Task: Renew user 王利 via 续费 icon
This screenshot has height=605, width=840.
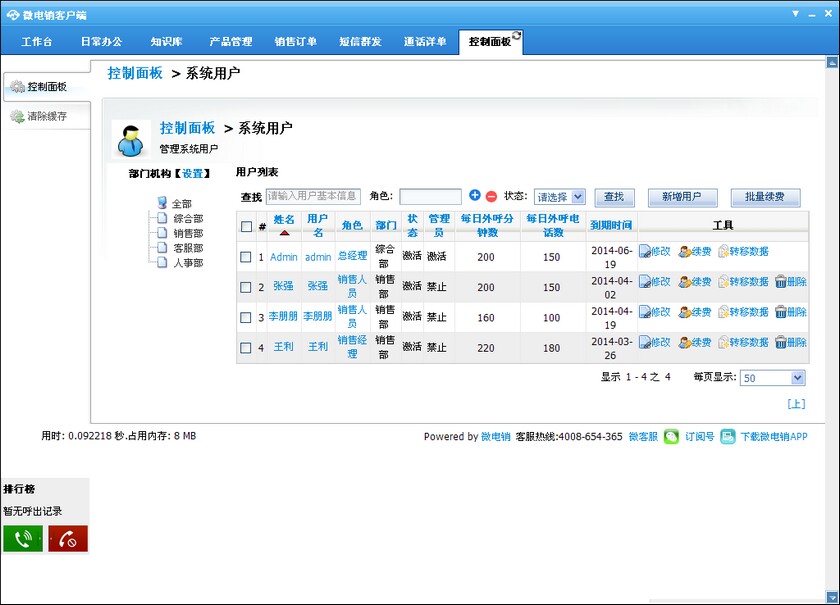Action: tap(684, 342)
